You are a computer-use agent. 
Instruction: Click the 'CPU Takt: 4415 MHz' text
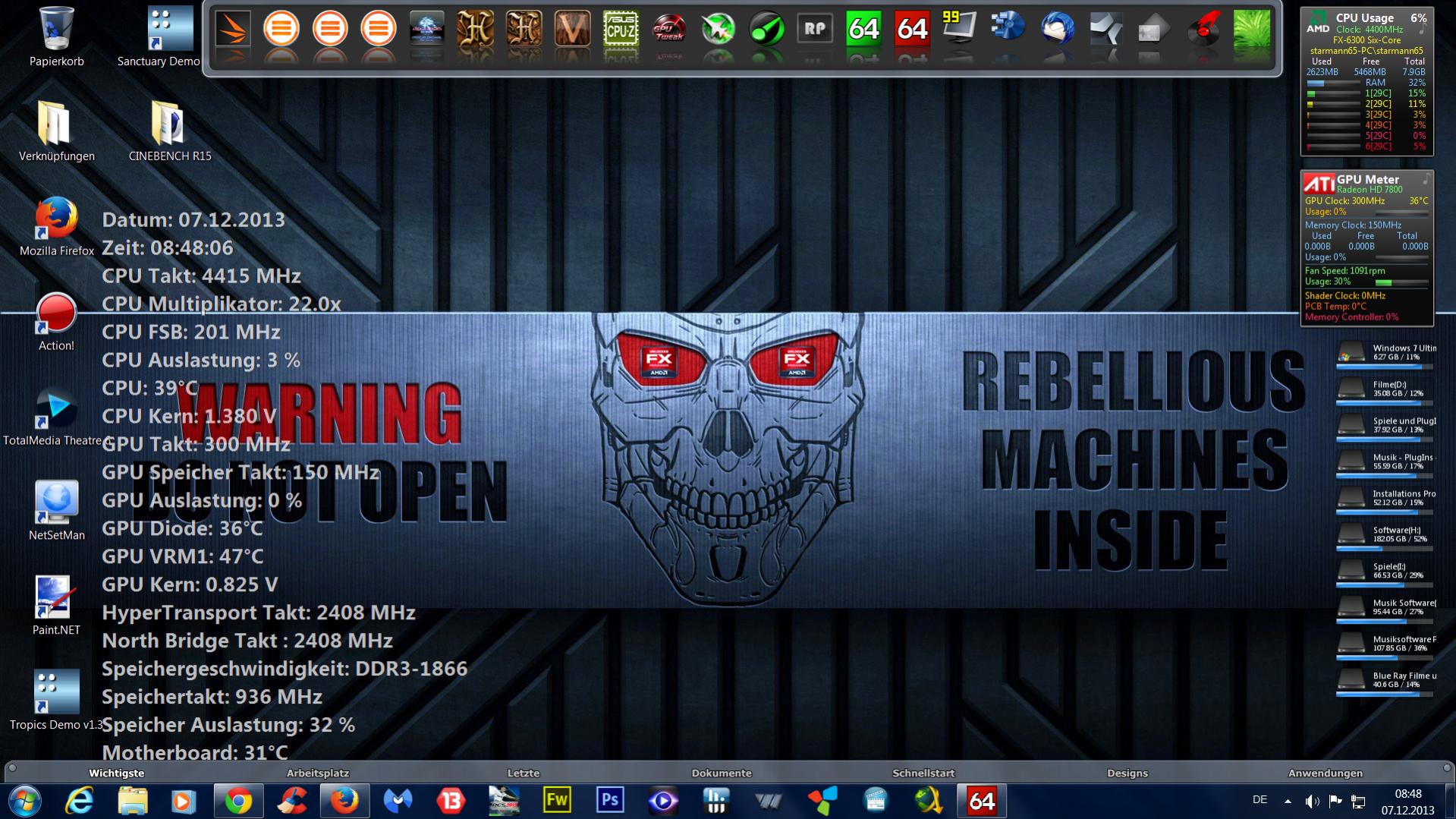click(201, 276)
